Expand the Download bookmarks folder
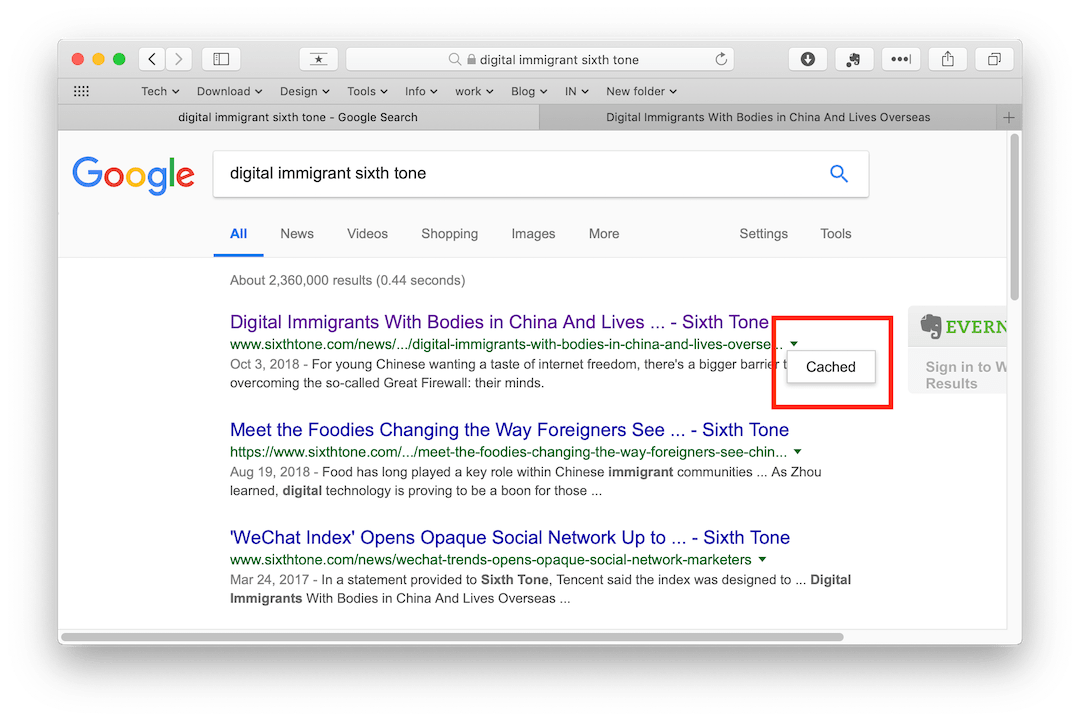Screen dimensions: 1080x721 pos(229,91)
